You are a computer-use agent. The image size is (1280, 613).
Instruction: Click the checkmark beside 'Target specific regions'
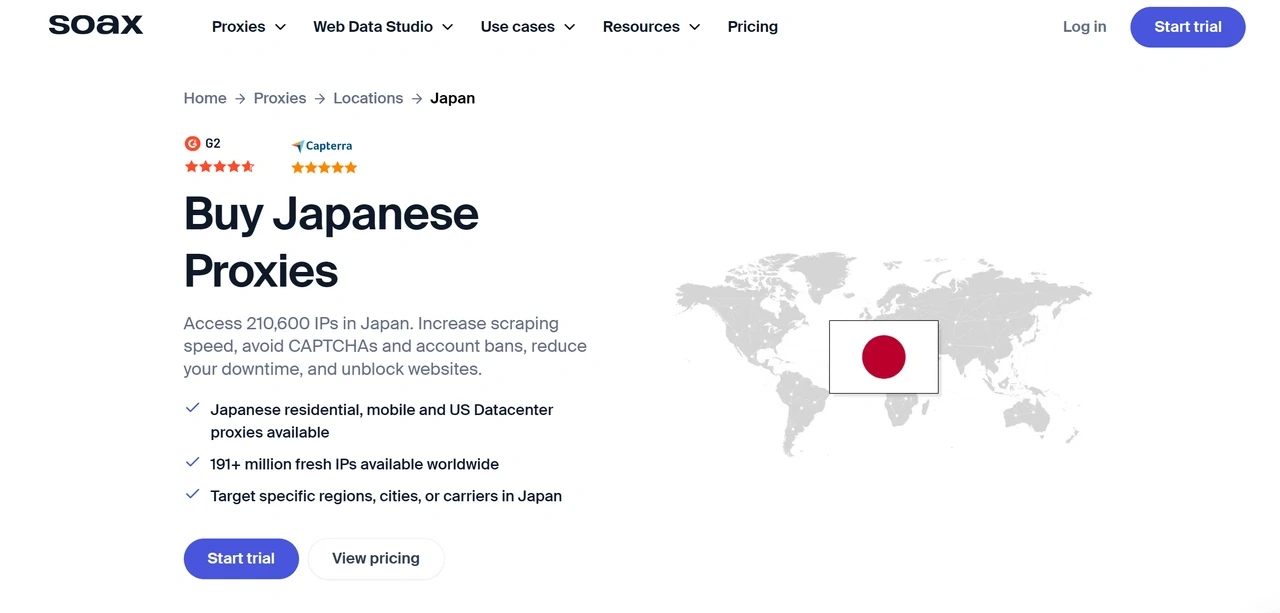(x=192, y=494)
